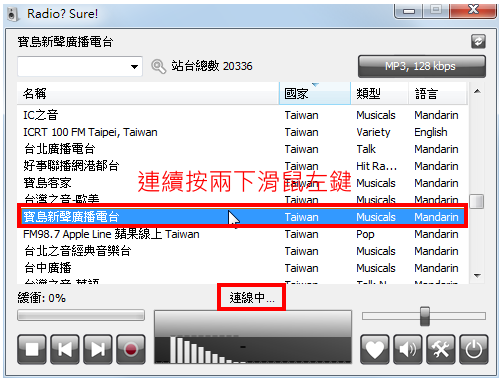Click the 站台總數 20336 label

coord(212,66)
